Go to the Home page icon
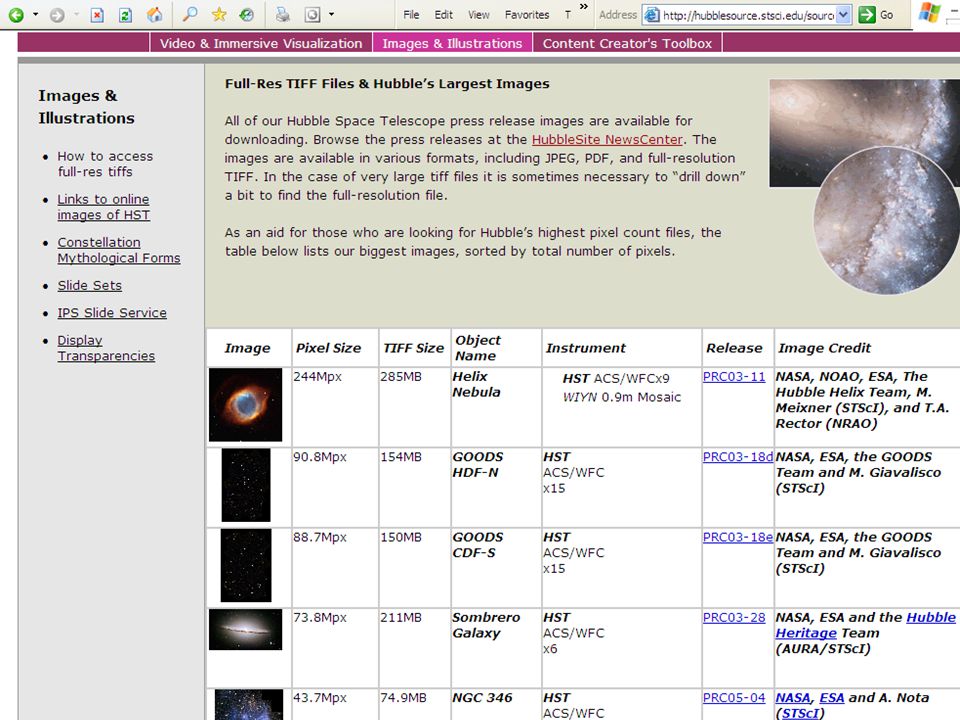This screenshot has height=720, width=960. pos(155,15)
